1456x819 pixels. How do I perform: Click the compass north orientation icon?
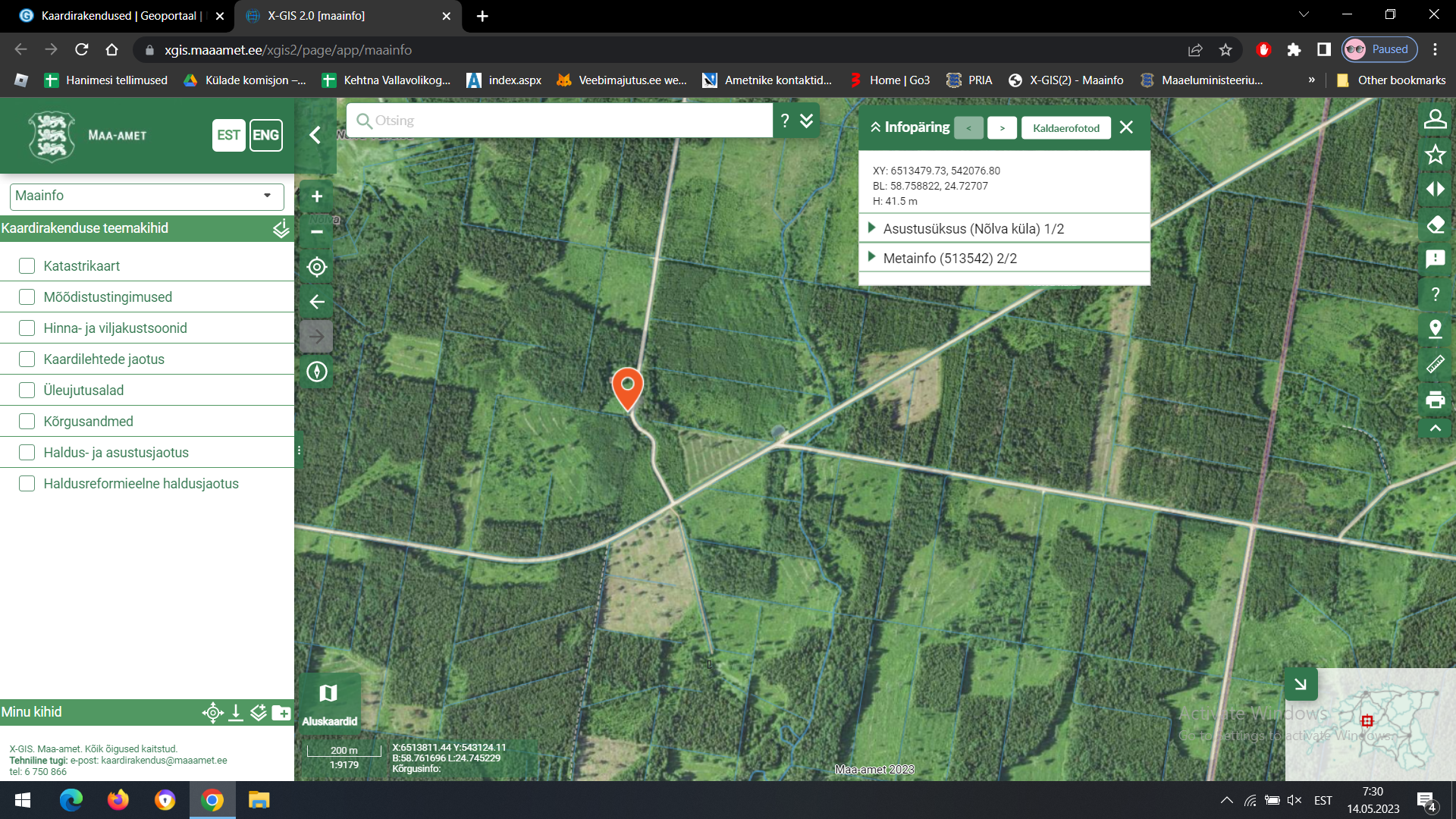coord(317,372)
